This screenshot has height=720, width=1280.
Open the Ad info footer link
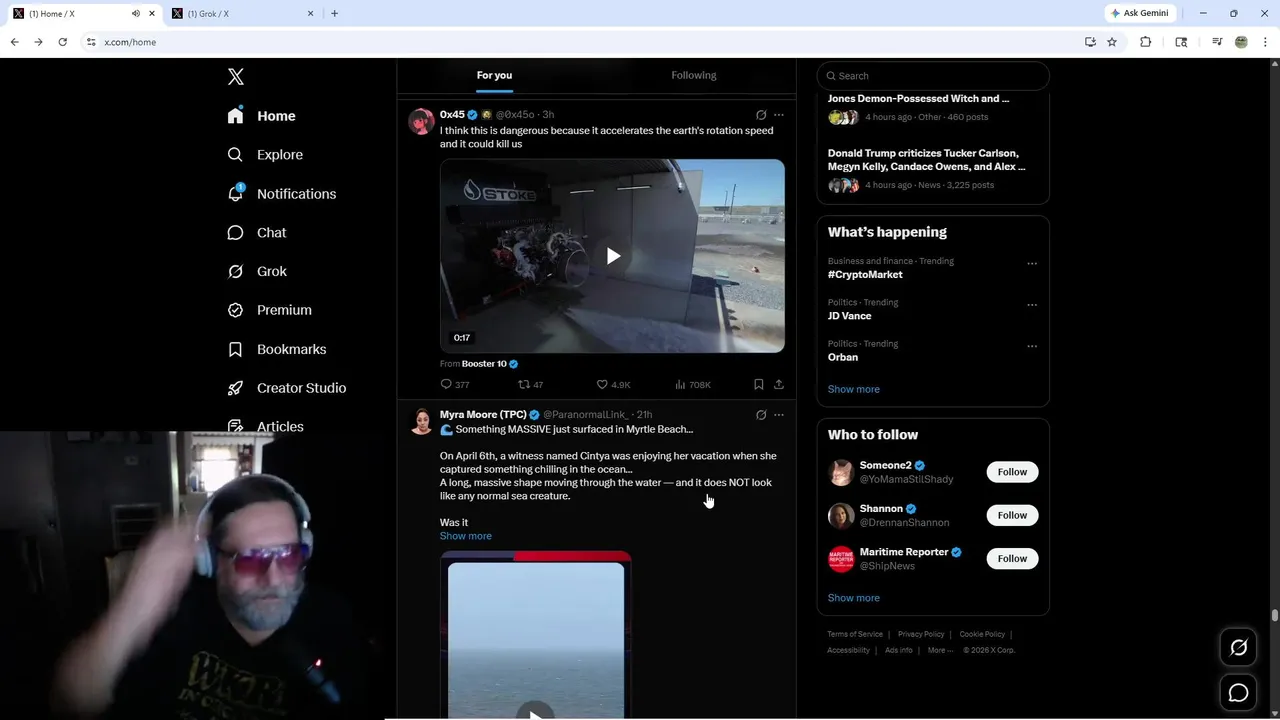coord(899,650)
